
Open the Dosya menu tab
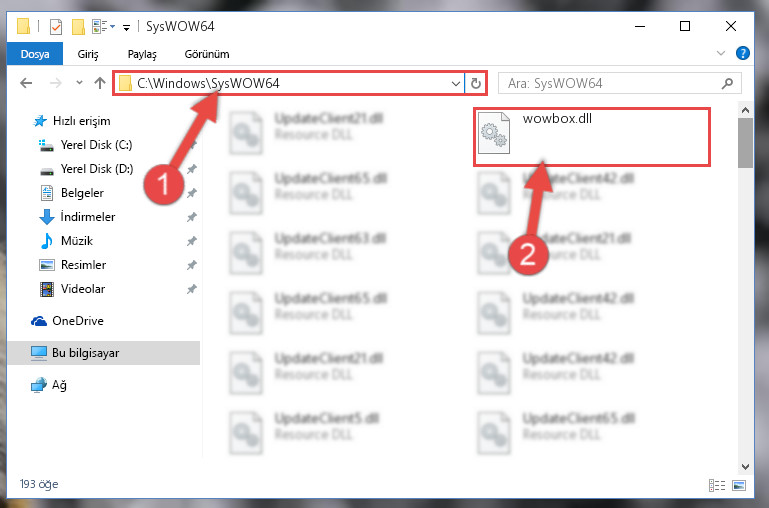(35, 54)
